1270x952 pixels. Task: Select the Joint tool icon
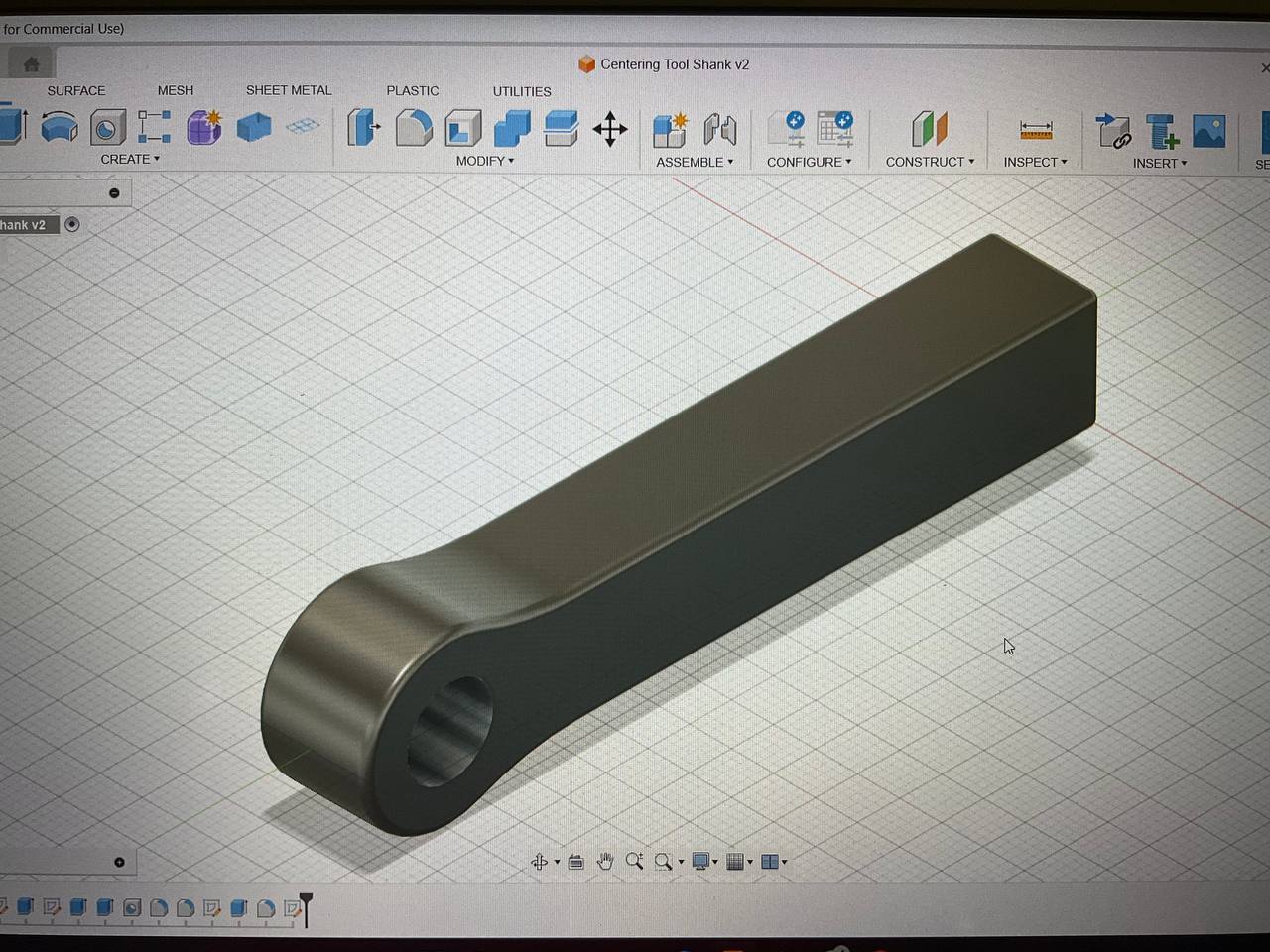point(720,130)
